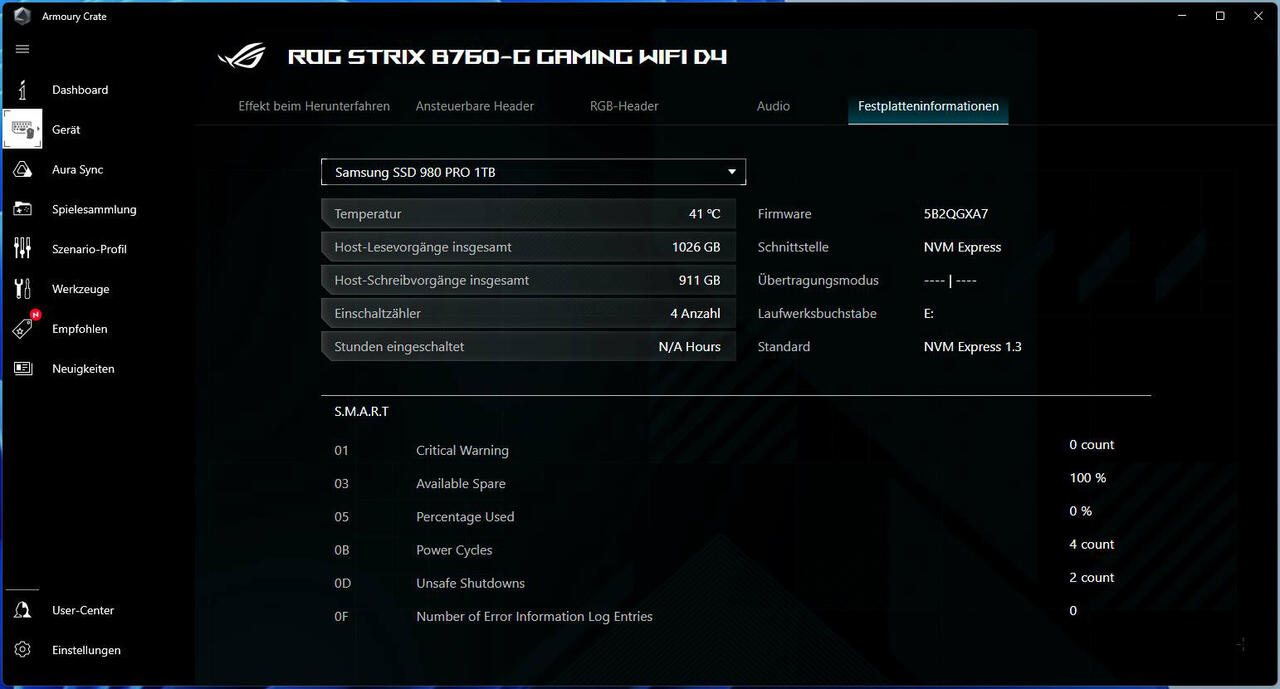
Task: Click the Neuigkeiten news icon
Action: pos(22,369)
